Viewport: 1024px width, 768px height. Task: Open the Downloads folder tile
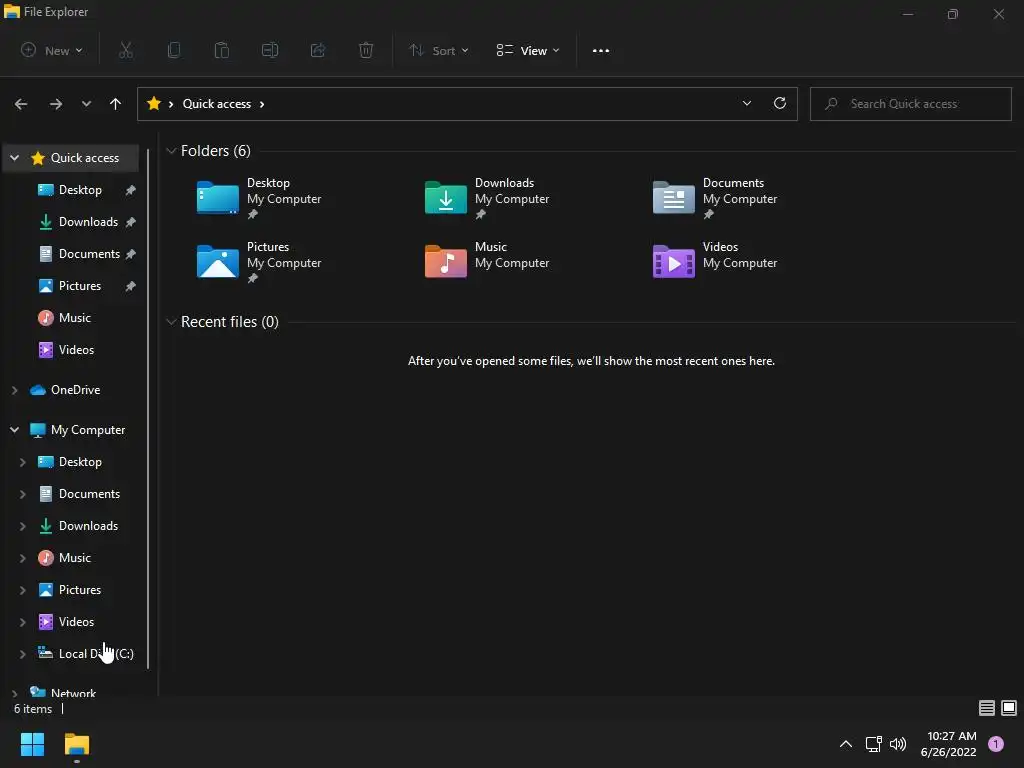click(487, 199)
